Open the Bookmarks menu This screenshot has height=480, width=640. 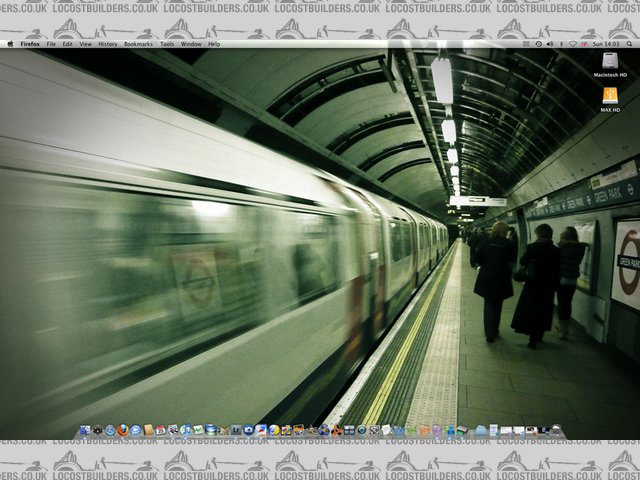tap(138, 44)
